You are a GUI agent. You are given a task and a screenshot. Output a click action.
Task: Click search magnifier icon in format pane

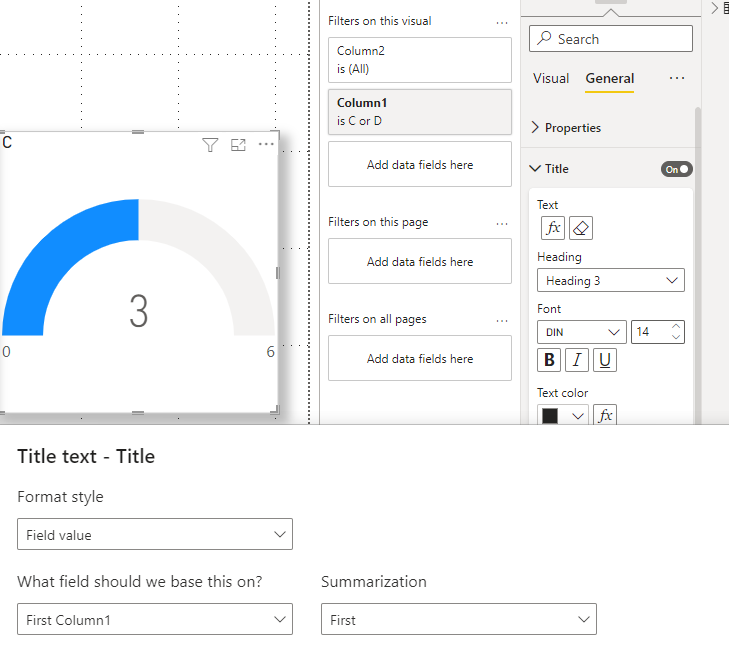point(544,38)
